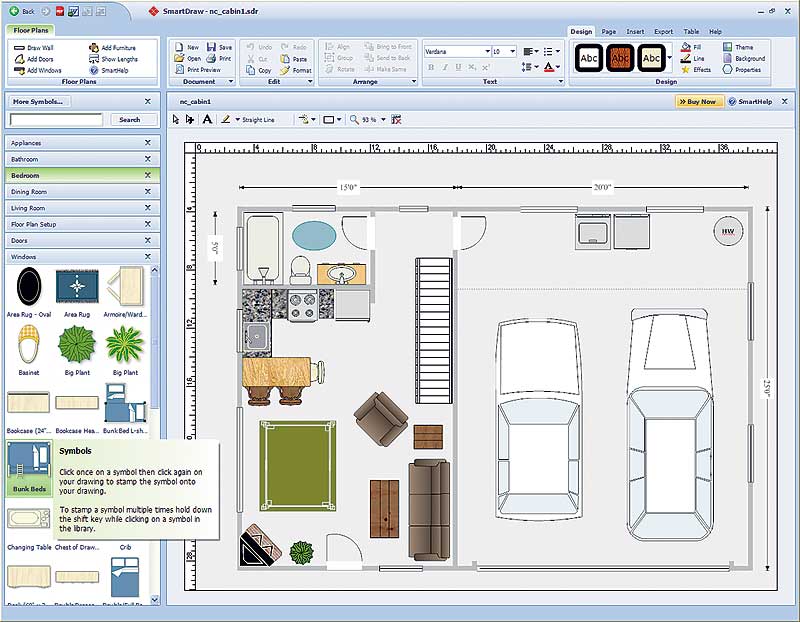Select the Draw Wall tool
This screenshot has height=622, width=800.
[34, 47]
